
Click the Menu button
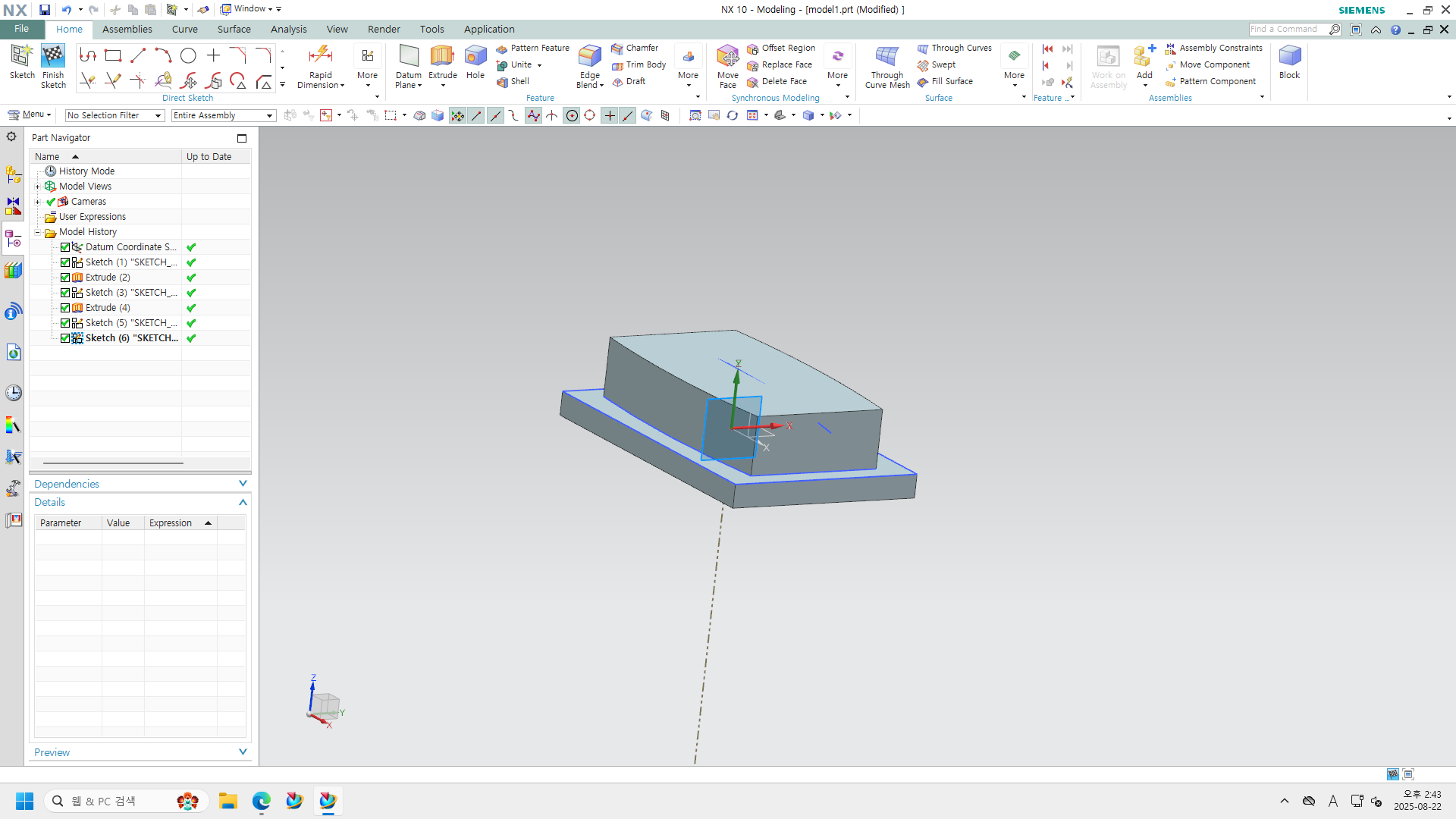point(30,115)
